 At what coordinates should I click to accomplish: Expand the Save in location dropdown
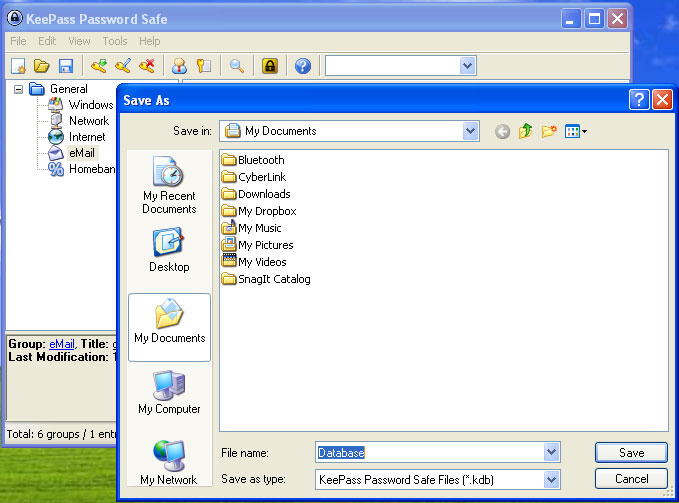[470, 131]
